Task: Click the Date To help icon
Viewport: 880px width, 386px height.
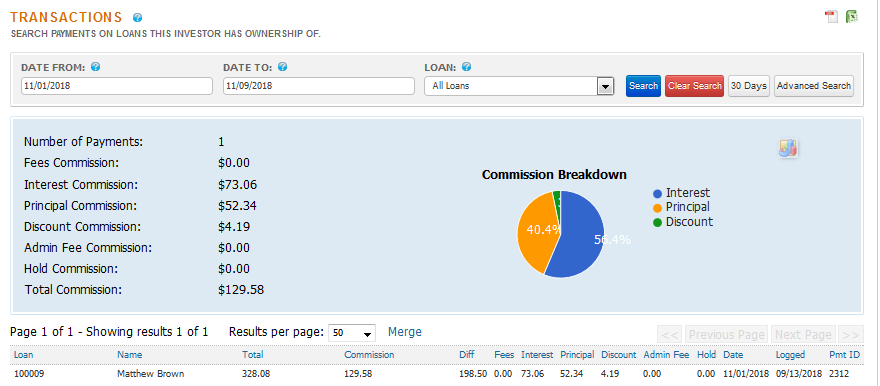Action: click(282, 67)
